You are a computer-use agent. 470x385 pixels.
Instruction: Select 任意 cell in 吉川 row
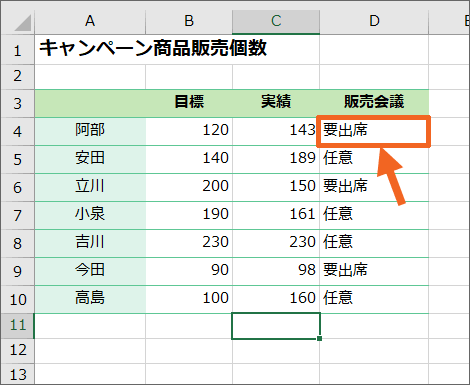tap(374, 243)
